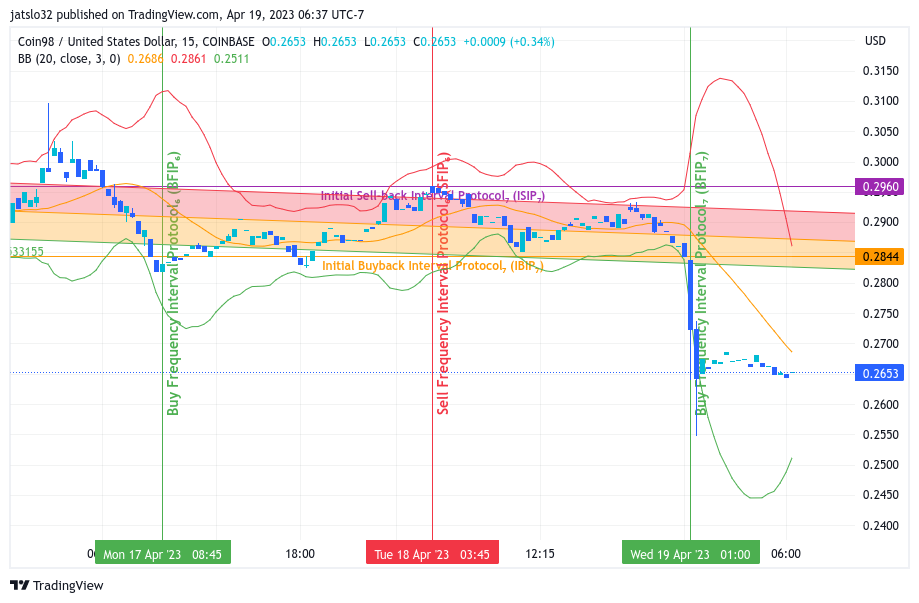Click the 0.3150 price axis label
The image size is (919, 603).
(x=881, y=71)
